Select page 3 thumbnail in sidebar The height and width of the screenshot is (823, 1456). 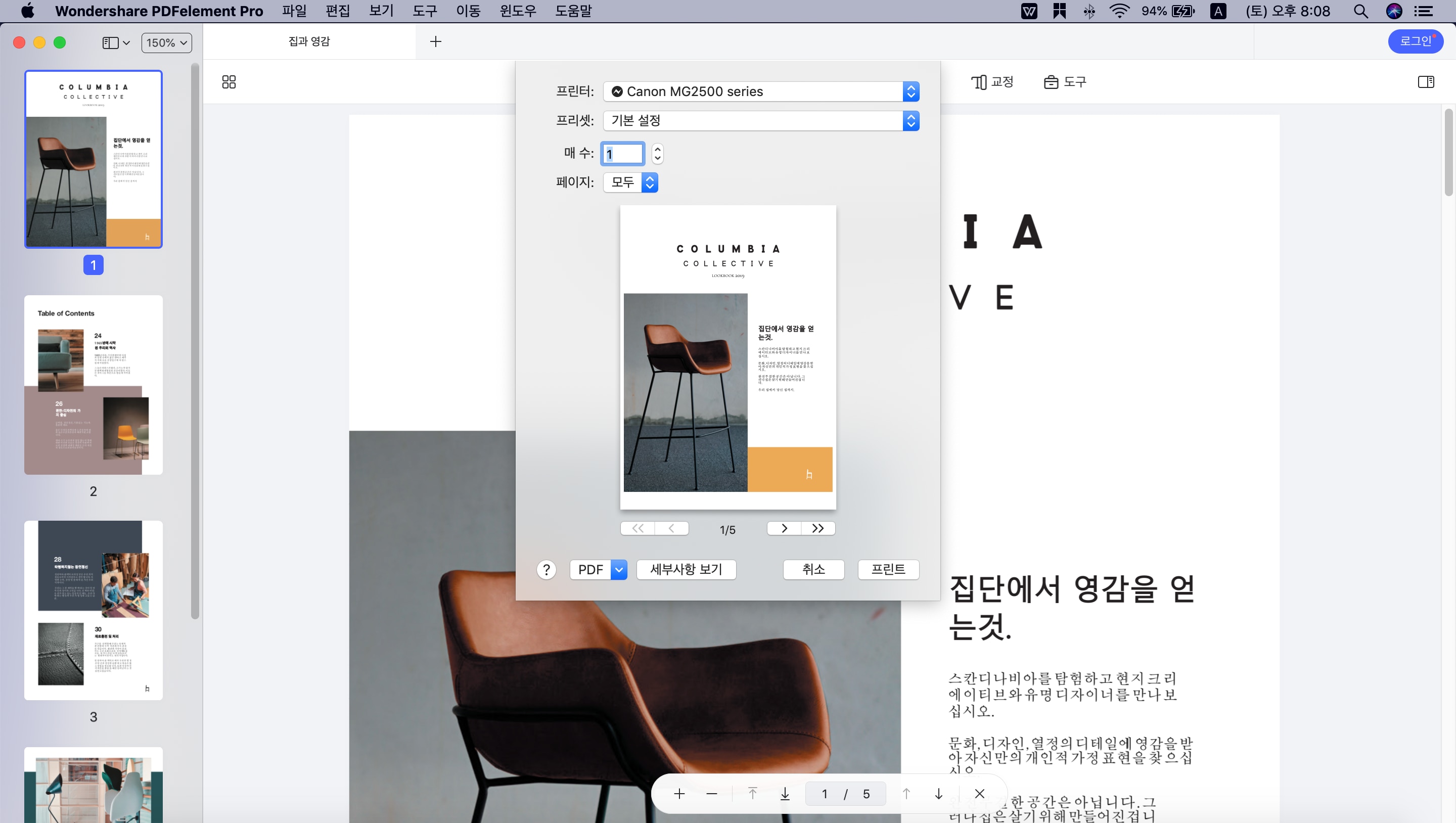coord(93,611)
